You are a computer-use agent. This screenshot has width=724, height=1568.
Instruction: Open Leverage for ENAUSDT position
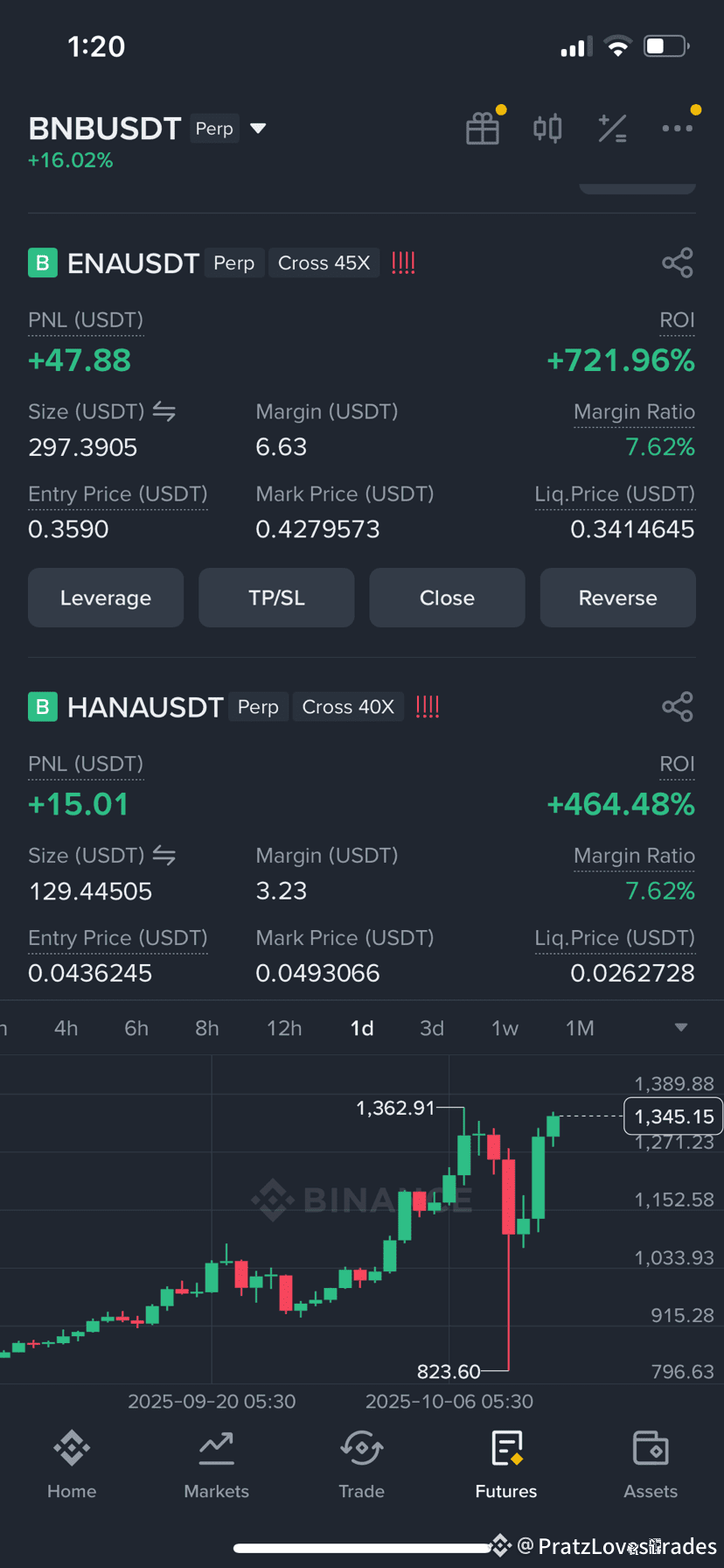pos(106,598)
